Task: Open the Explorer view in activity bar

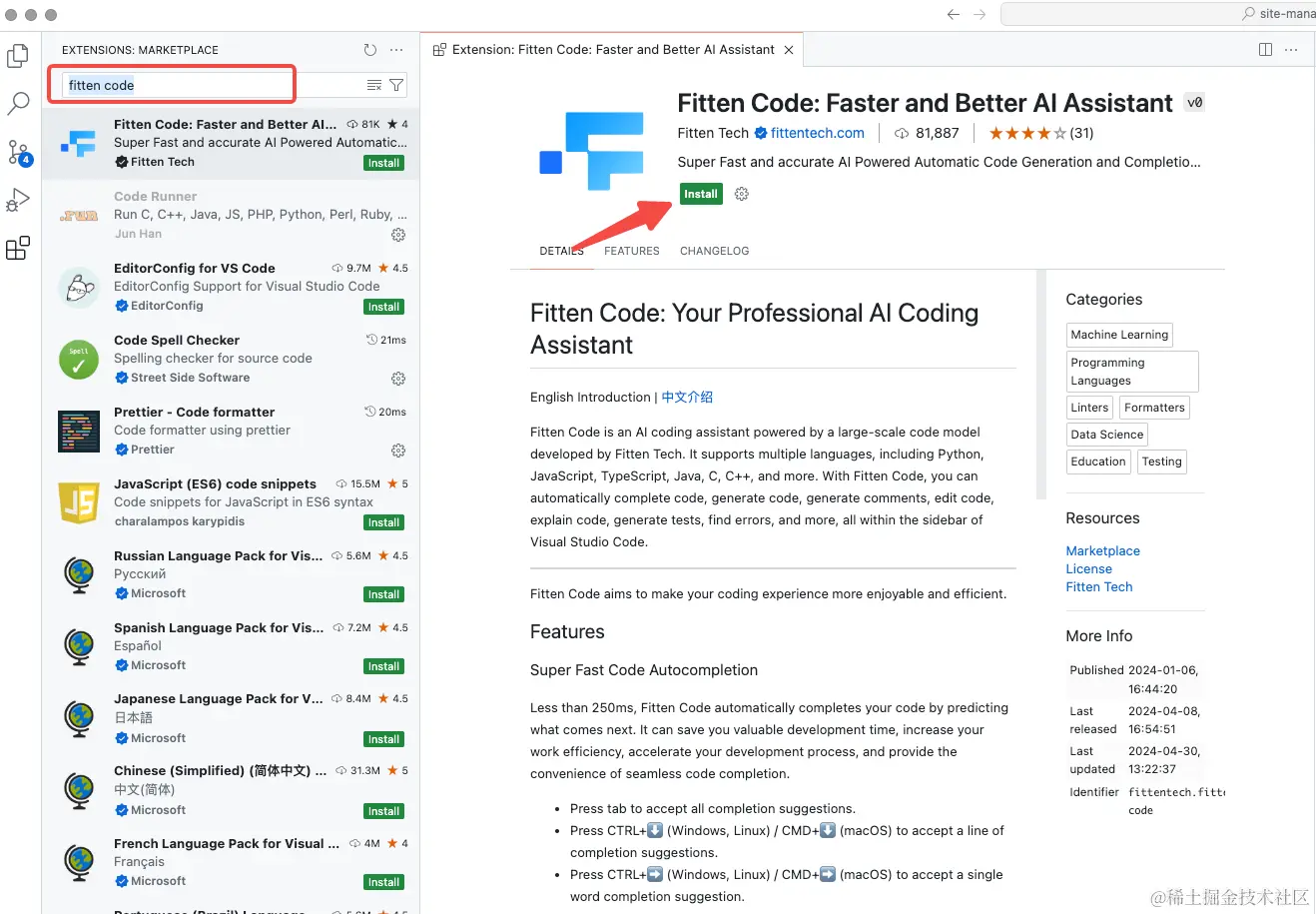Action: (18, 56)
